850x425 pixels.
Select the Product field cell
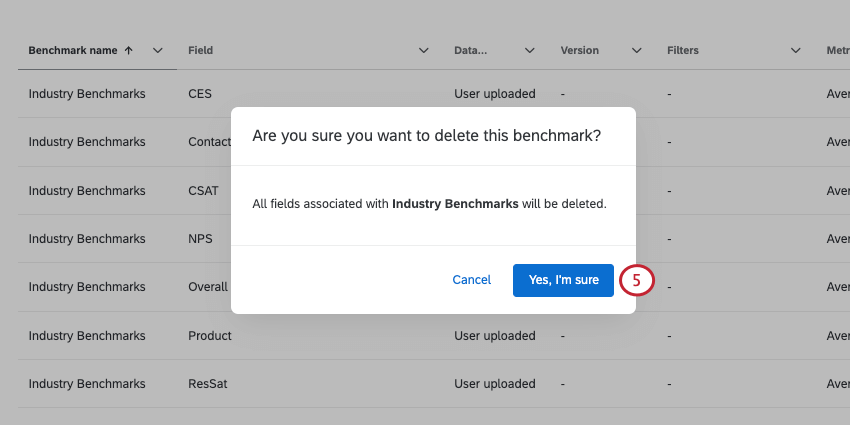tap(210, 336)
